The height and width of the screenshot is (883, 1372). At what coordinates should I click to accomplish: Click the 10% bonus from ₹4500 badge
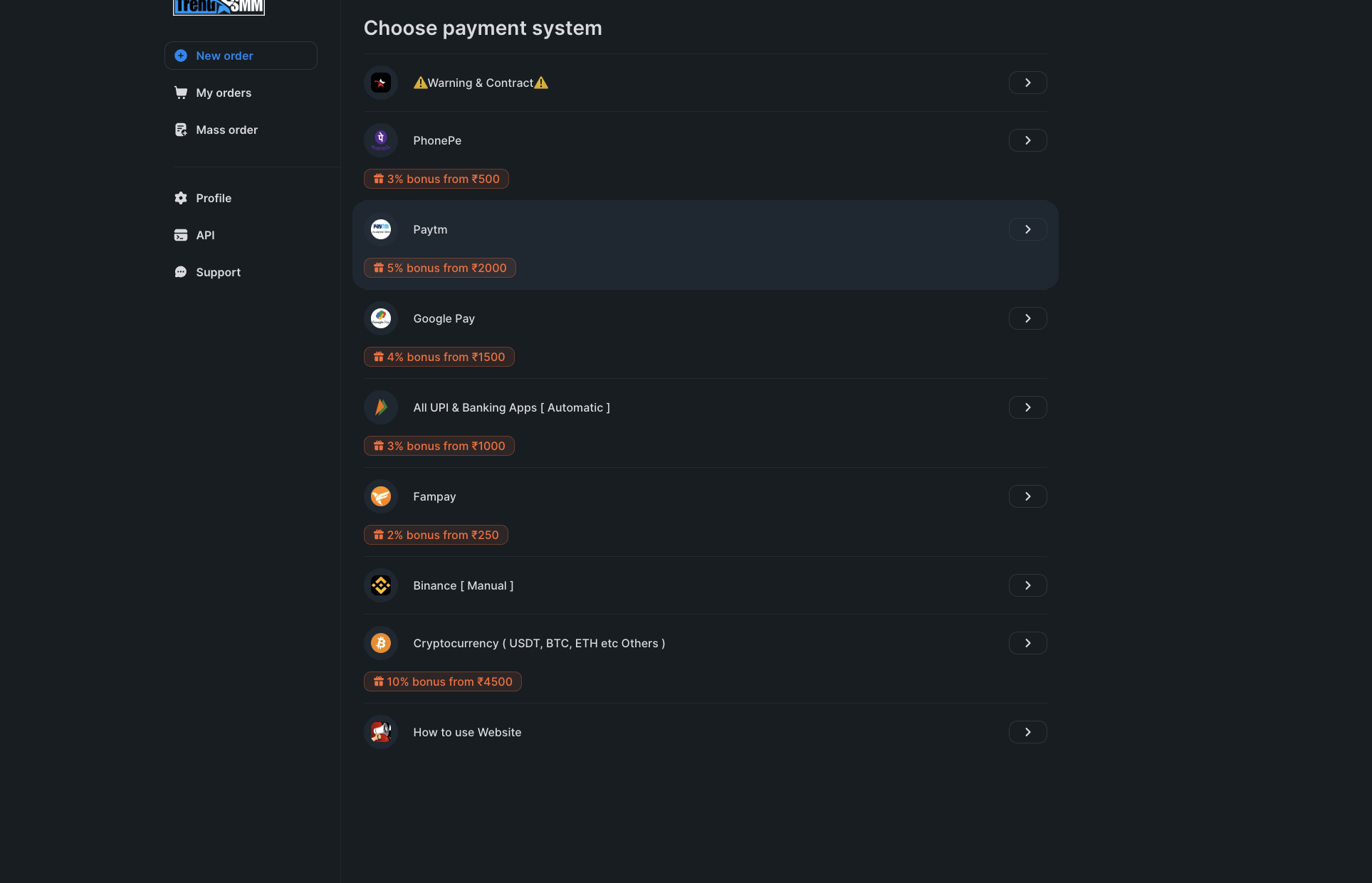[x=442, y=681]
